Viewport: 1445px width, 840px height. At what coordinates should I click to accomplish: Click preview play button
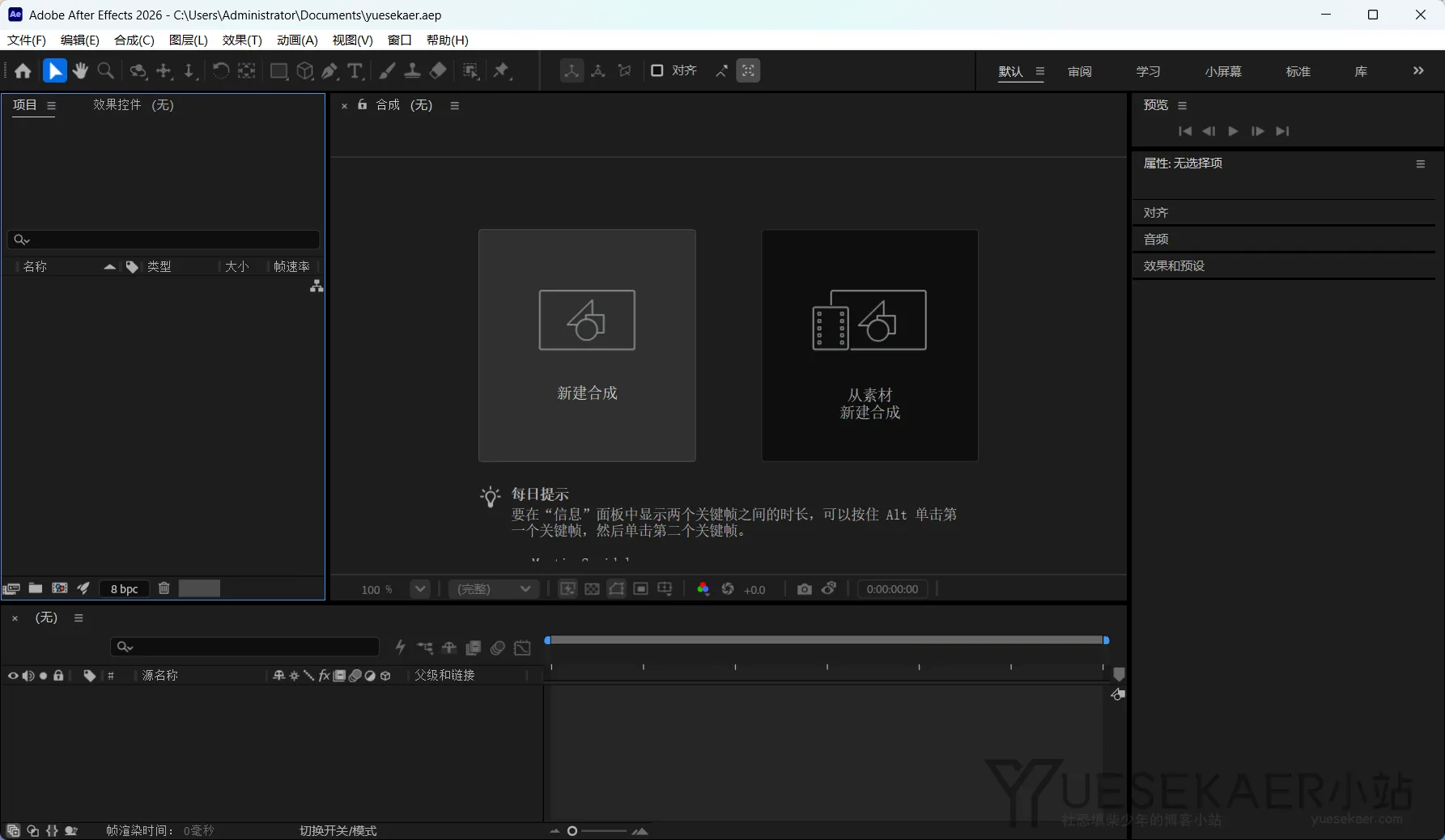tap(1233, 131)
